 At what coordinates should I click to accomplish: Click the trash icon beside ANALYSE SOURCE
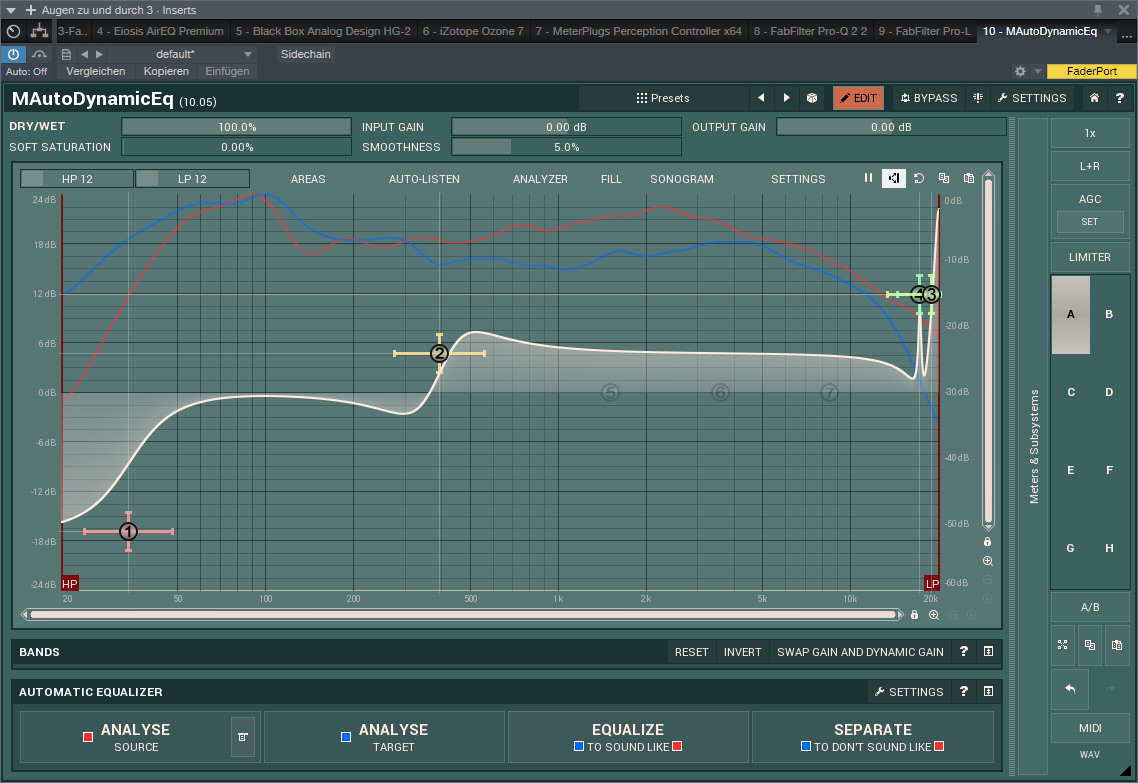tap(243, 737)
